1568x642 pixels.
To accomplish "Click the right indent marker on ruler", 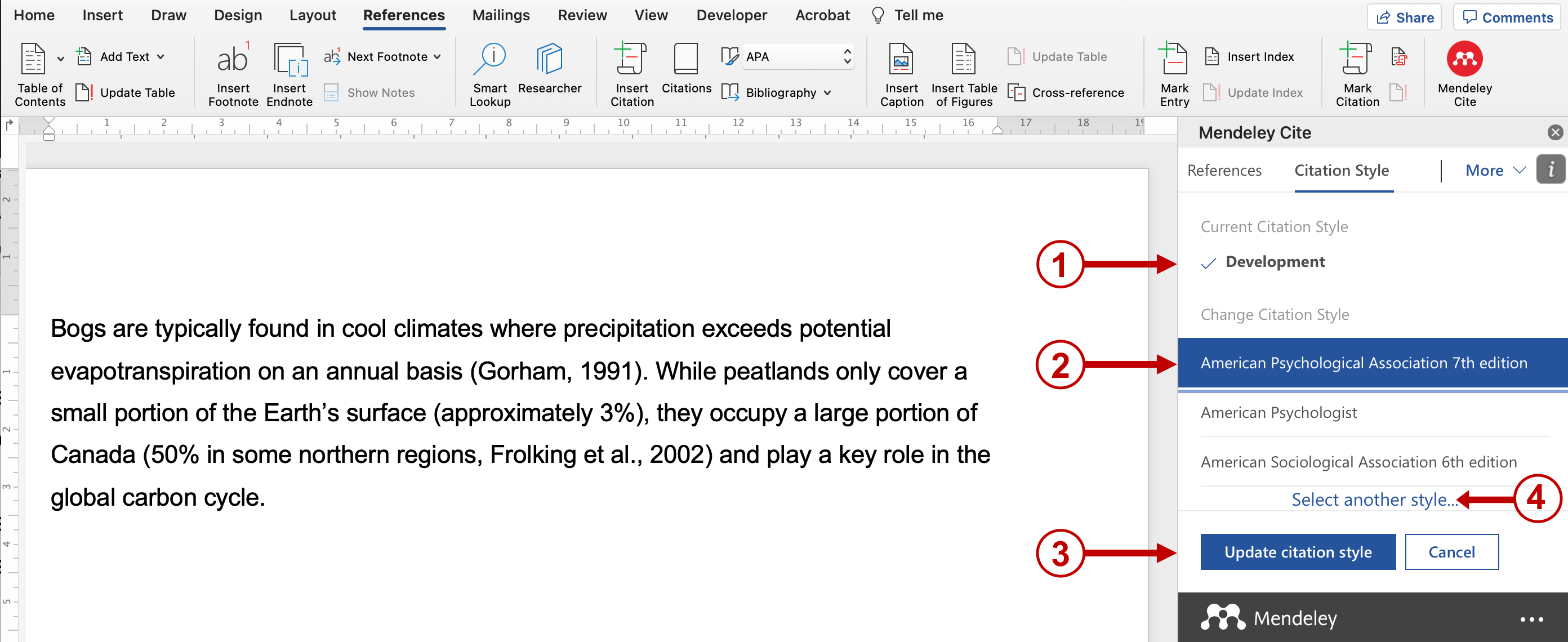I will coord(997,129).
